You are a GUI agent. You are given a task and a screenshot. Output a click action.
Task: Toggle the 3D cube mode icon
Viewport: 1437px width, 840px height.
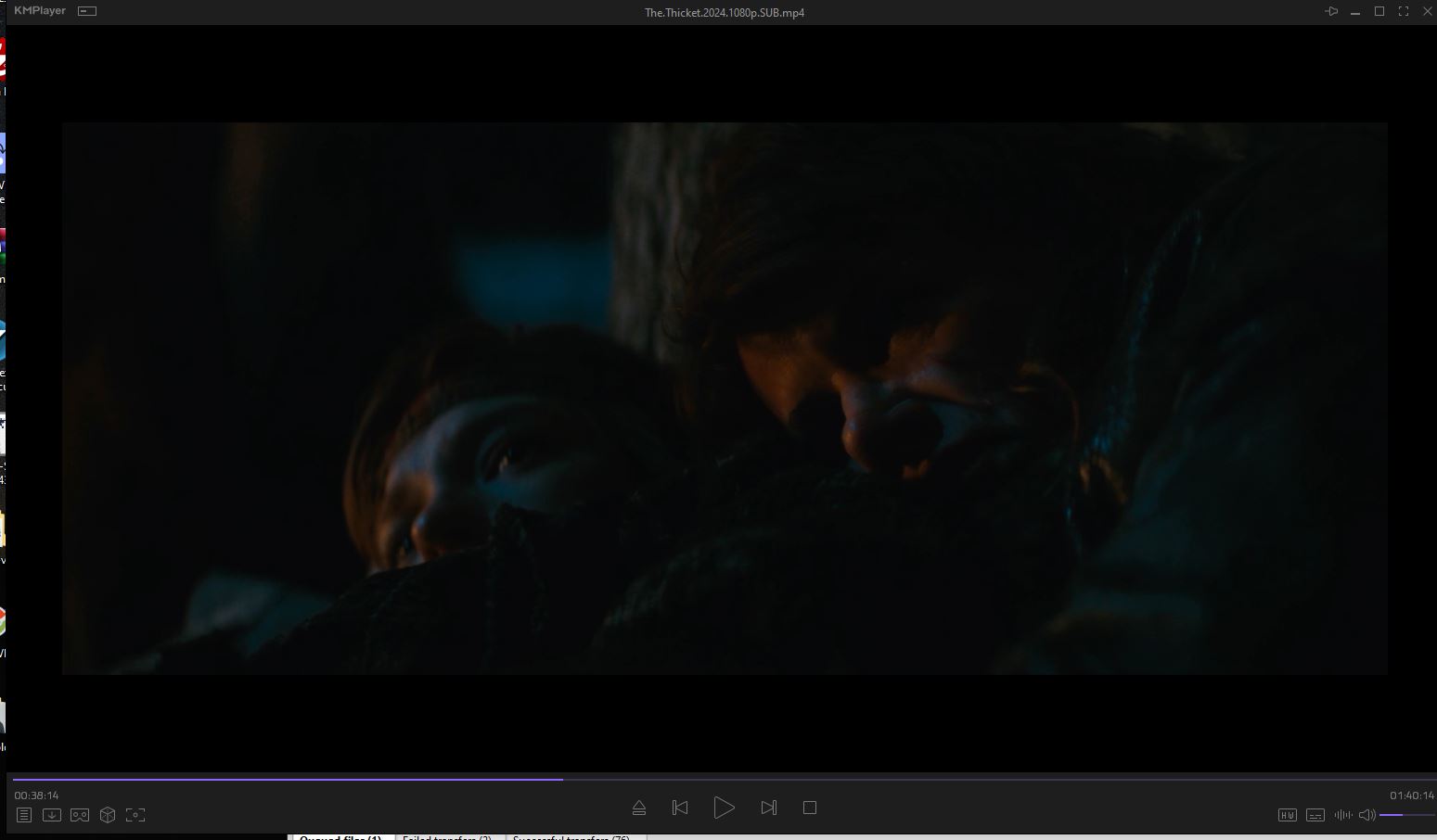coord(108,815)
